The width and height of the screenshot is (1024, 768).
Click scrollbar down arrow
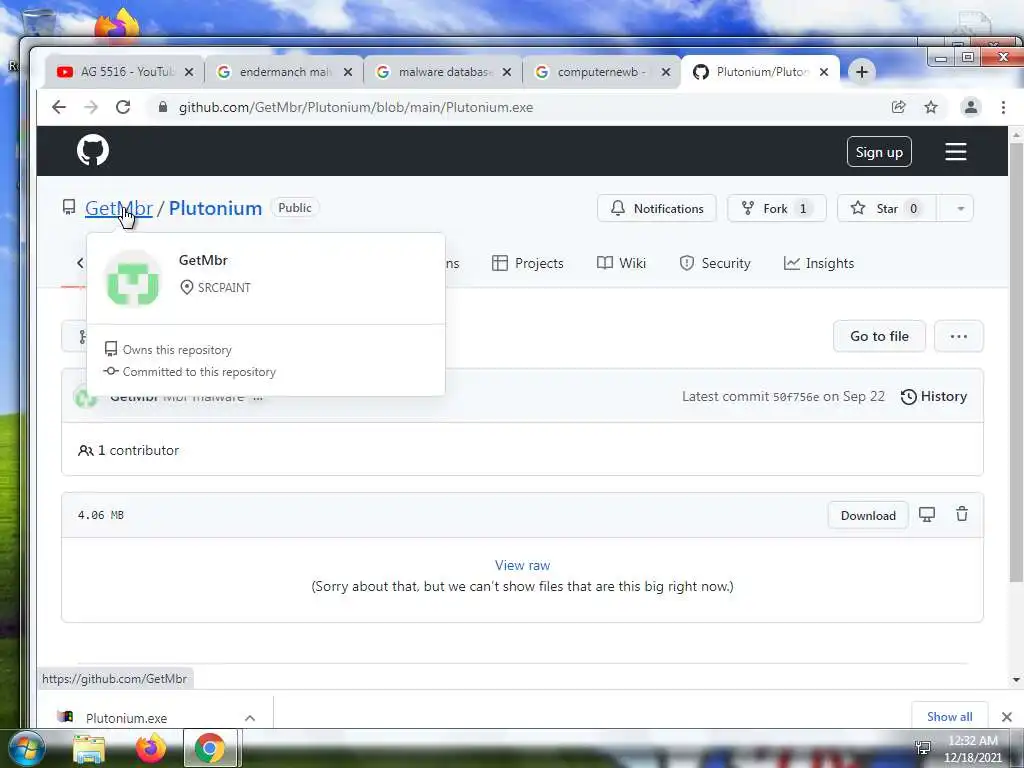(x=1016, y=680)
